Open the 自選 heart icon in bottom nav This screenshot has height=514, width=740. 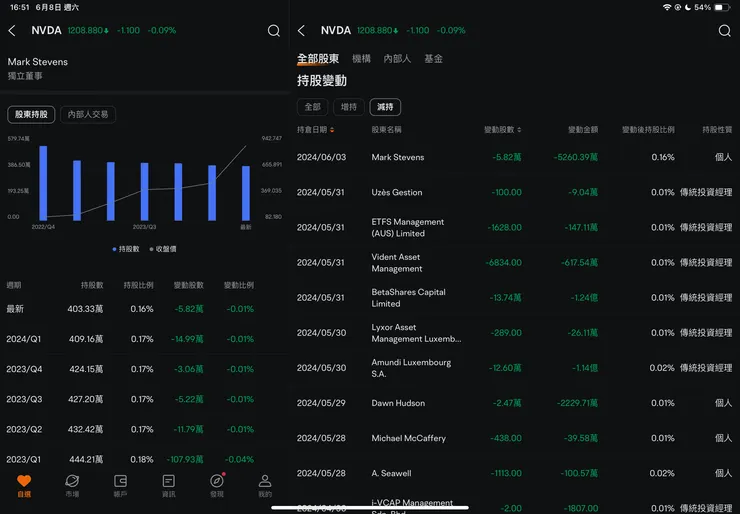tap(24, 486)
